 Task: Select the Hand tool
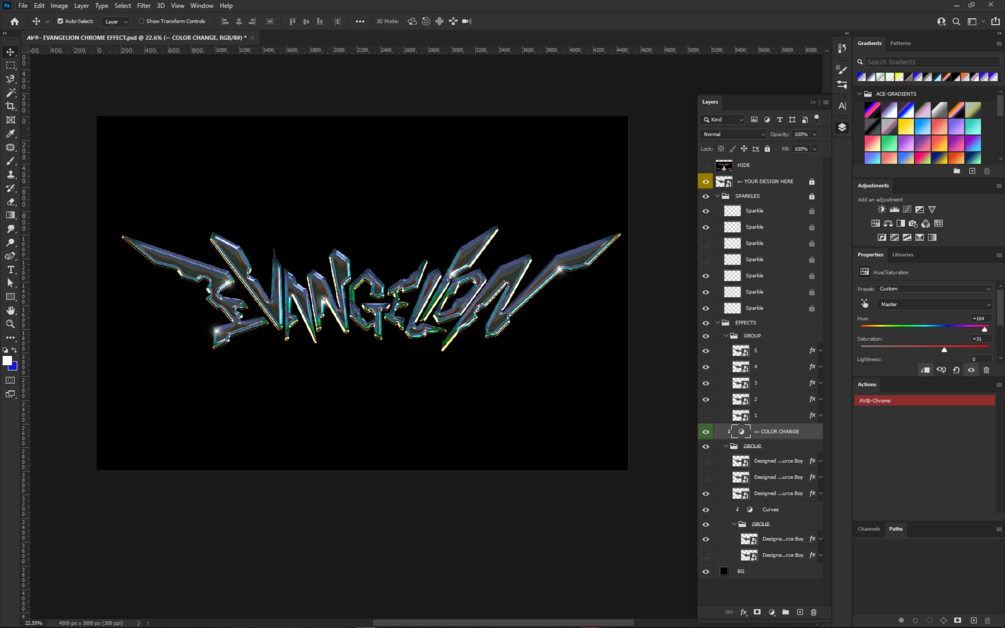pyautogui.click(x=10, y=310)
